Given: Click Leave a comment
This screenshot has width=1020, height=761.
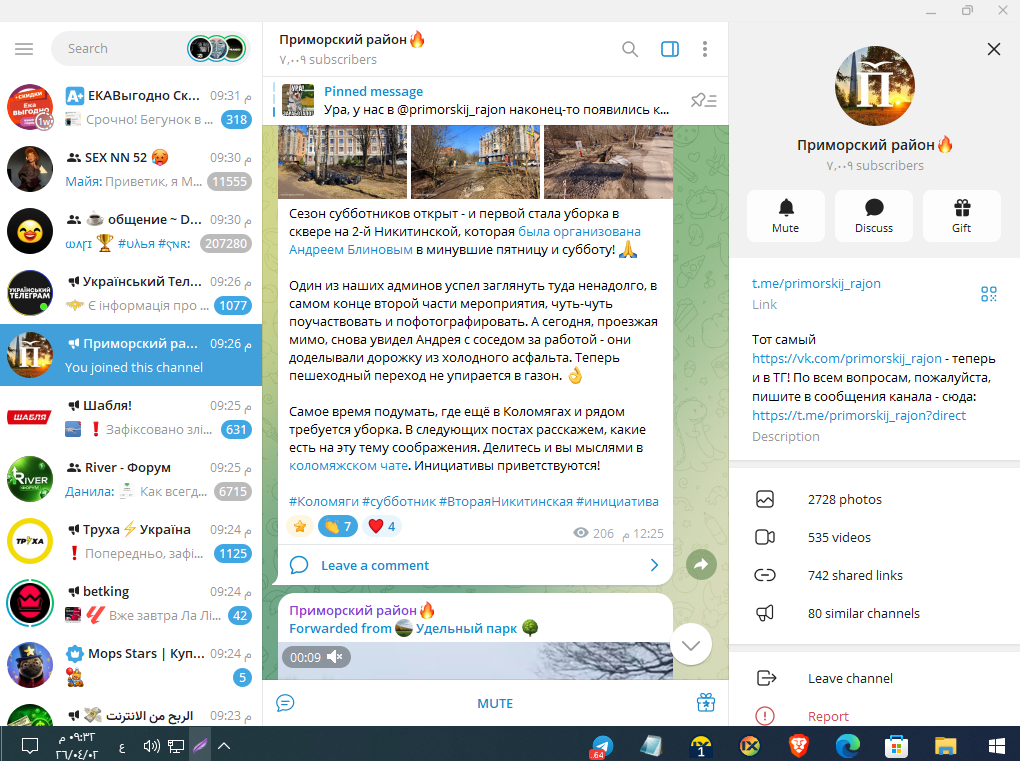Looking at the screenshot, I should (x=475, y=565).
